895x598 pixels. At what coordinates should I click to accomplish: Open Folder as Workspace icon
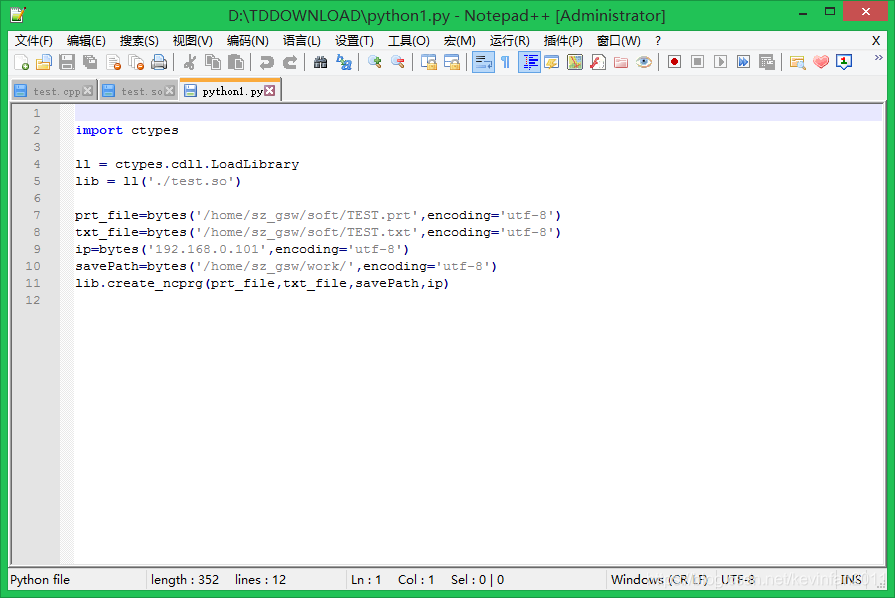pyautogui.click(x=621, y=62)
